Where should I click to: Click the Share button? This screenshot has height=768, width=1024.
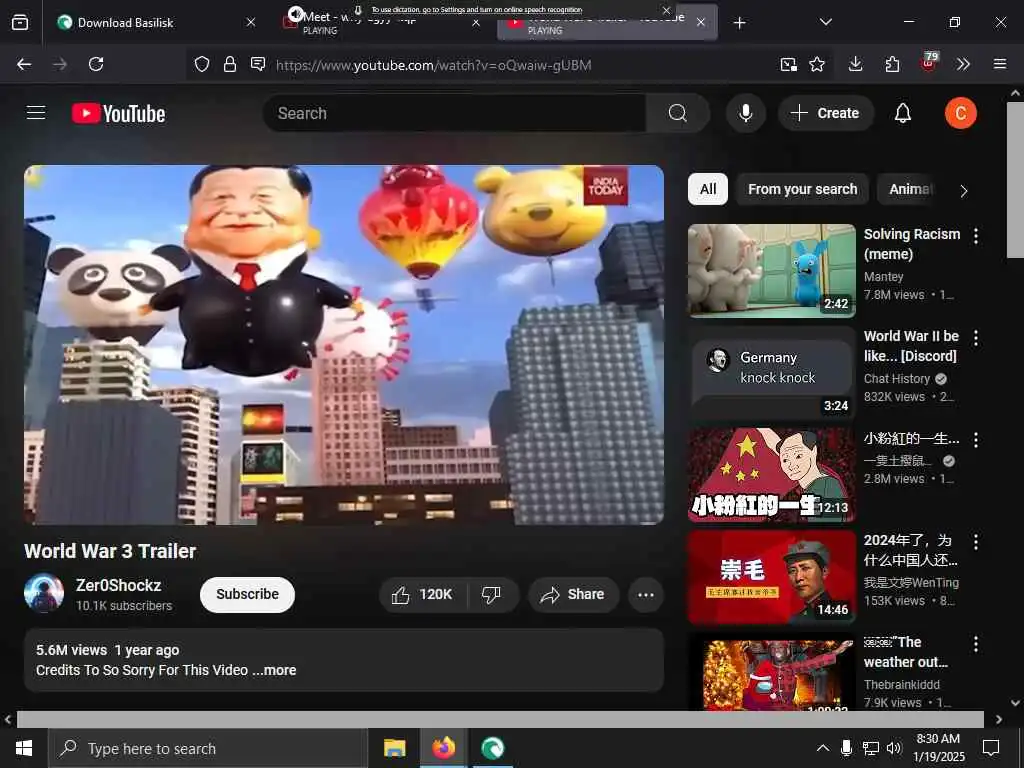(x=573, y=594)
